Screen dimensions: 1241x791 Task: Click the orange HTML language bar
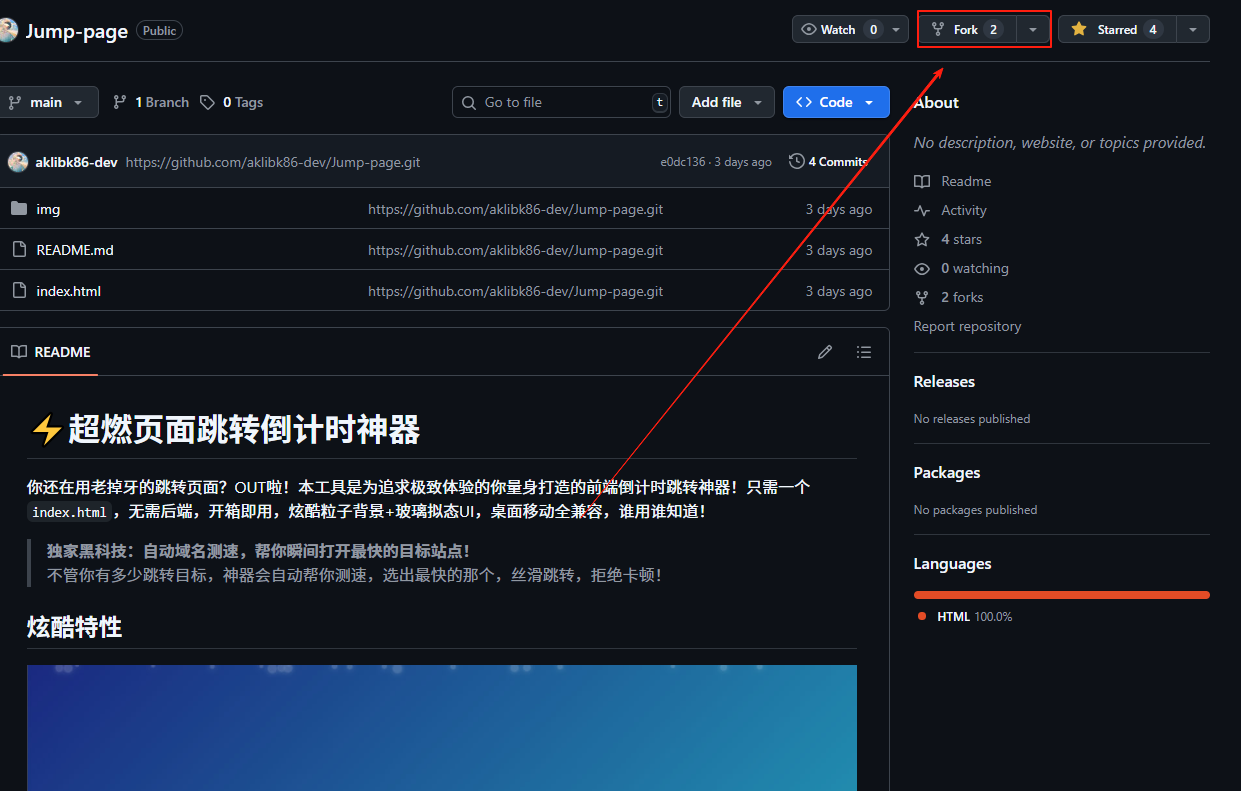coord(1061,595)
